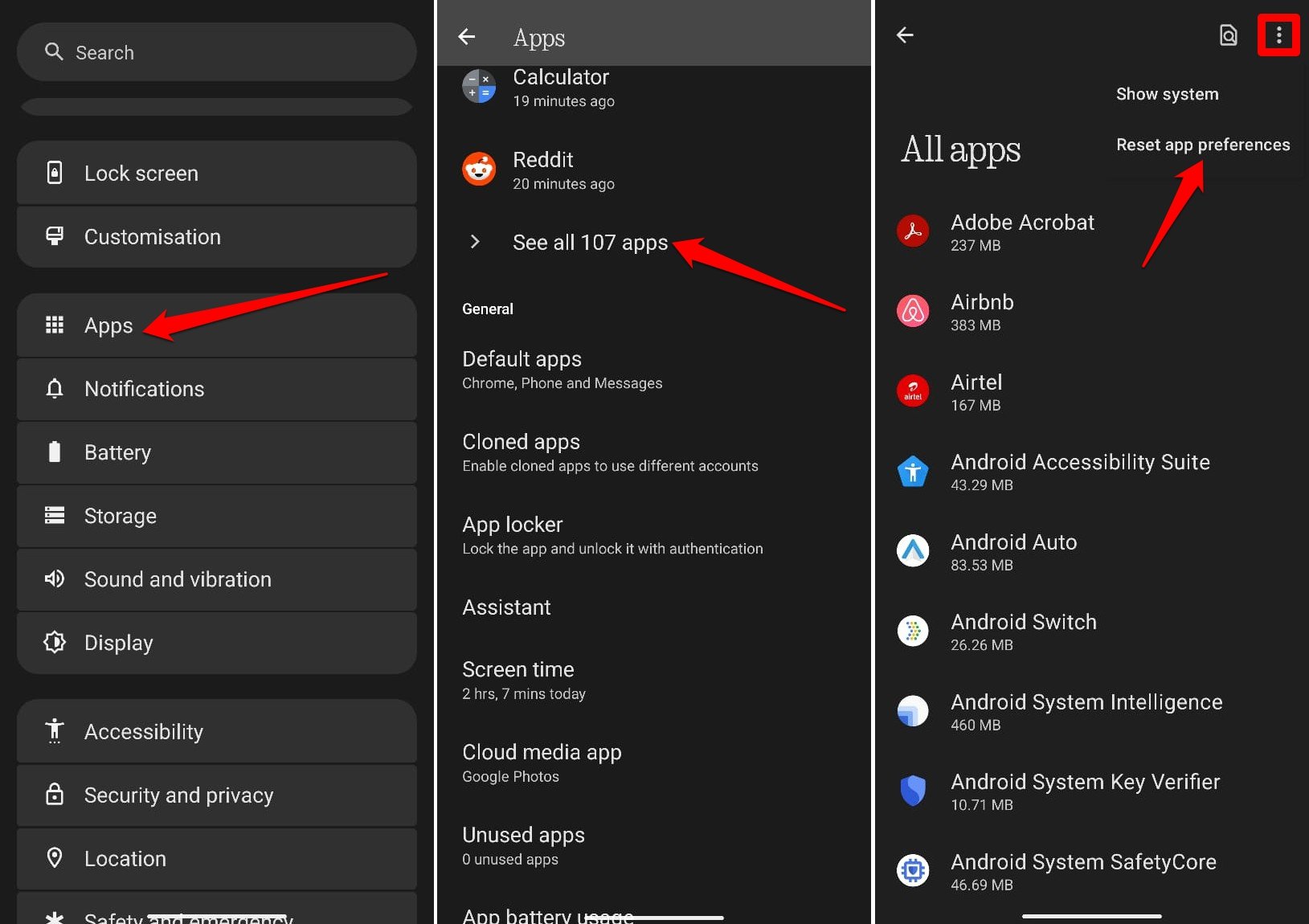Click the Reddit app icon

(x=479, y=169)
